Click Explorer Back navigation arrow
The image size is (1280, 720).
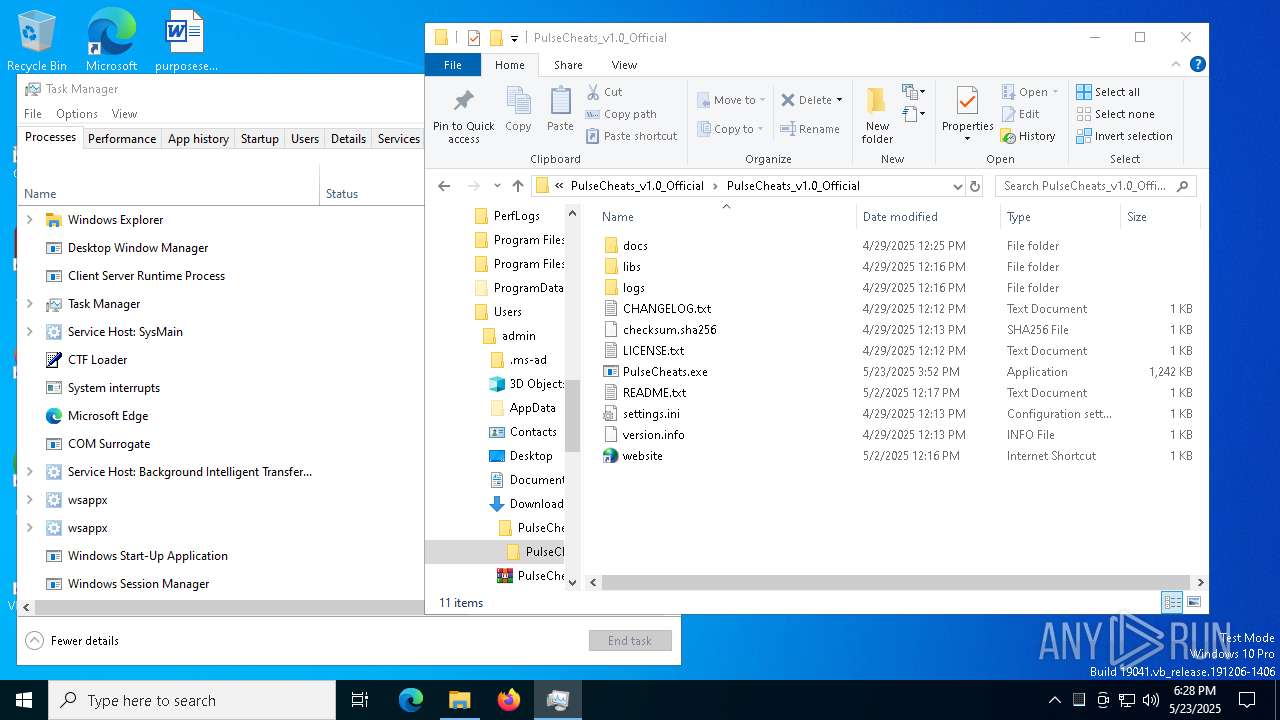click(444, 186)
